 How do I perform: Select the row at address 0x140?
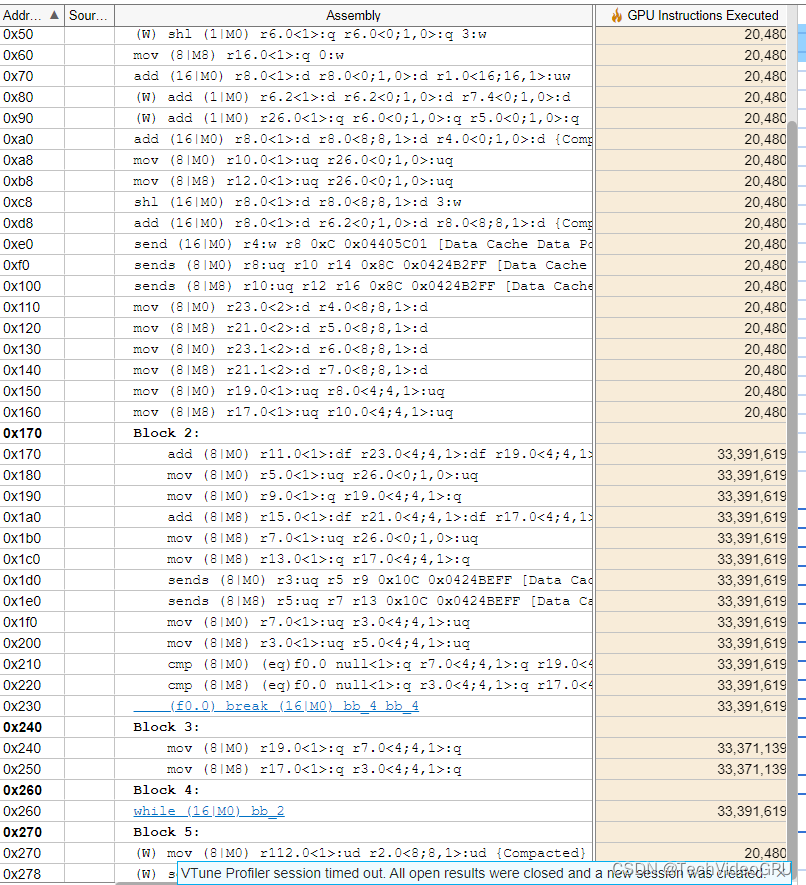tap(393, 370)
